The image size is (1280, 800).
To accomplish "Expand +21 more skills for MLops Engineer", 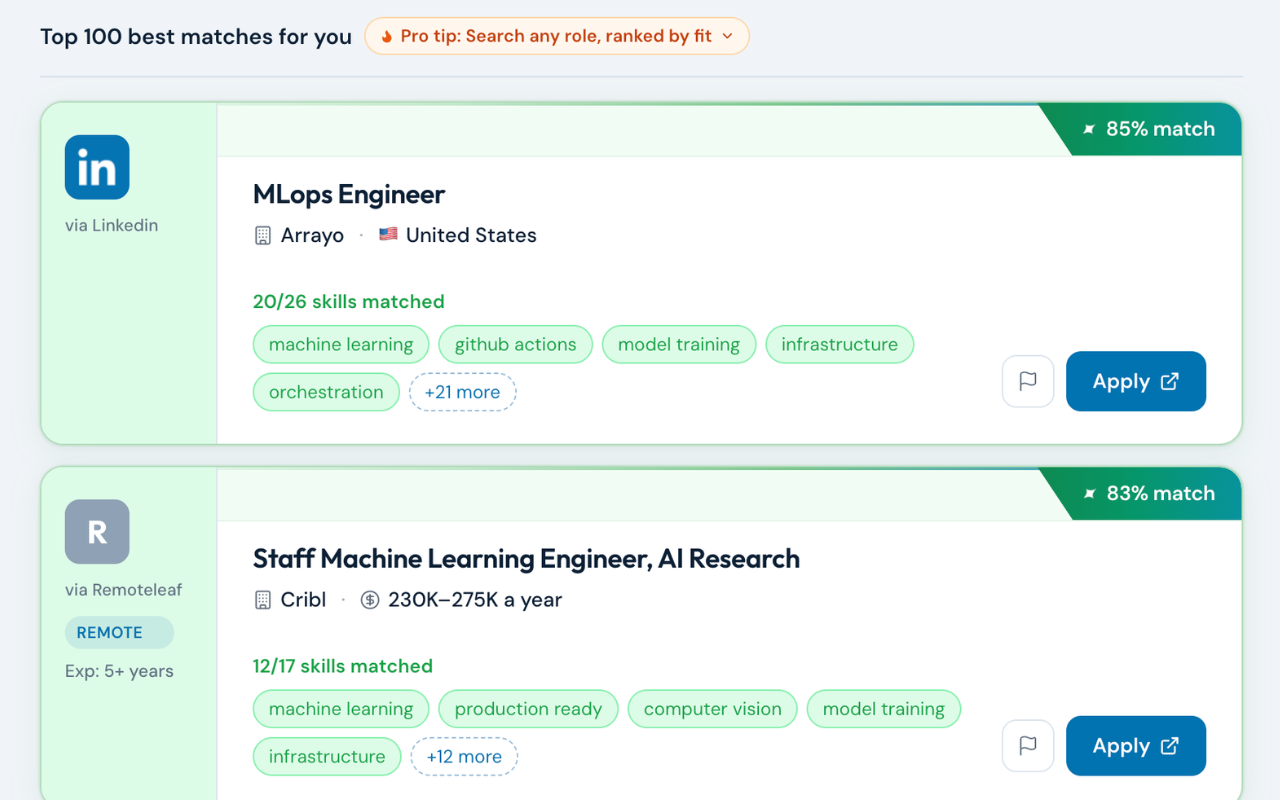I will coord(462,392).
